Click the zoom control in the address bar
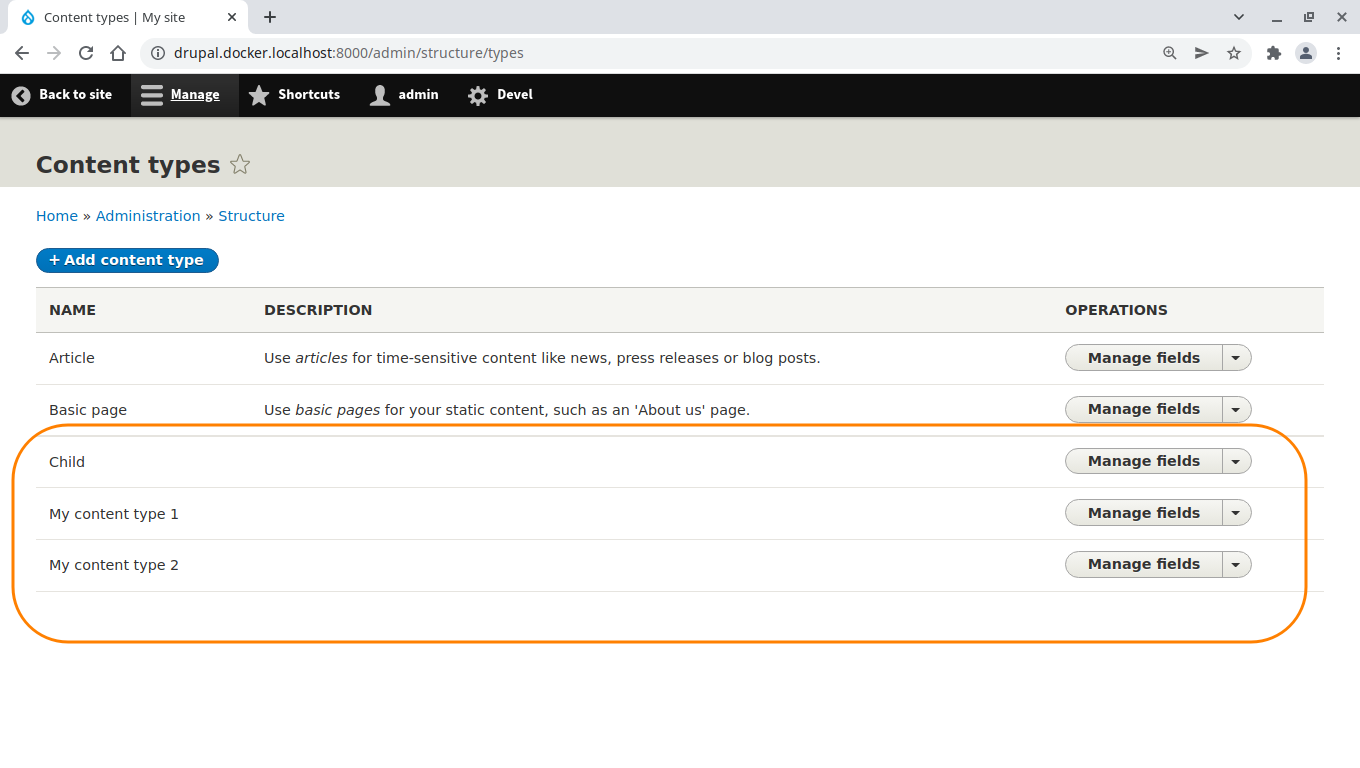Viewport: 1360px width, 768px height. 1169,53
